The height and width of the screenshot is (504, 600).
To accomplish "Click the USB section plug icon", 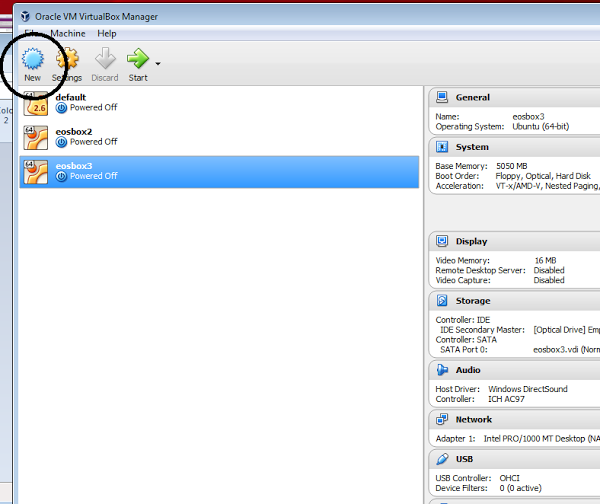I will [442, 459].
